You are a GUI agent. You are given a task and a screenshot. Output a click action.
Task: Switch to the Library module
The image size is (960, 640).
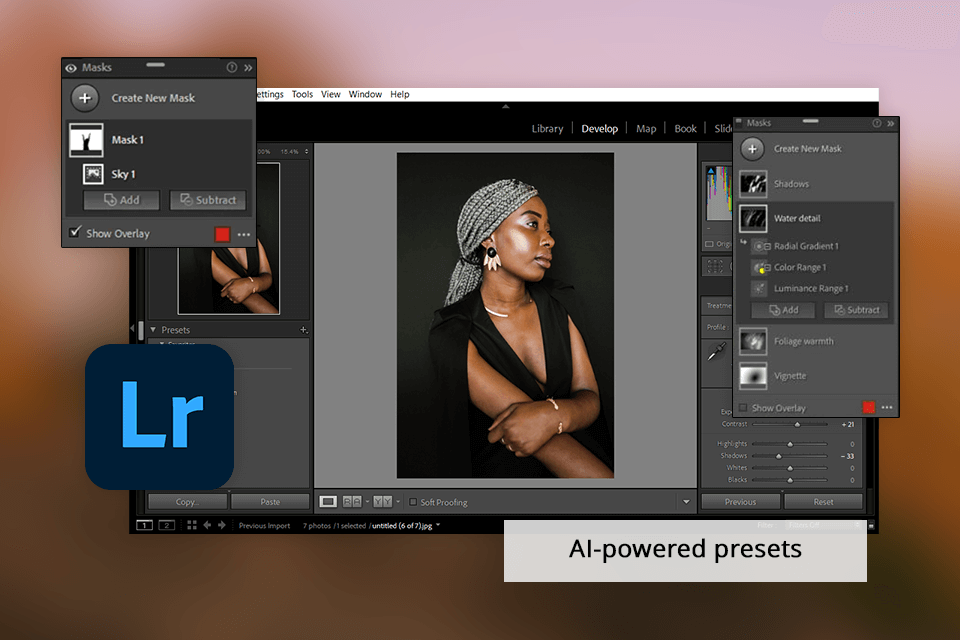[547, 129]
